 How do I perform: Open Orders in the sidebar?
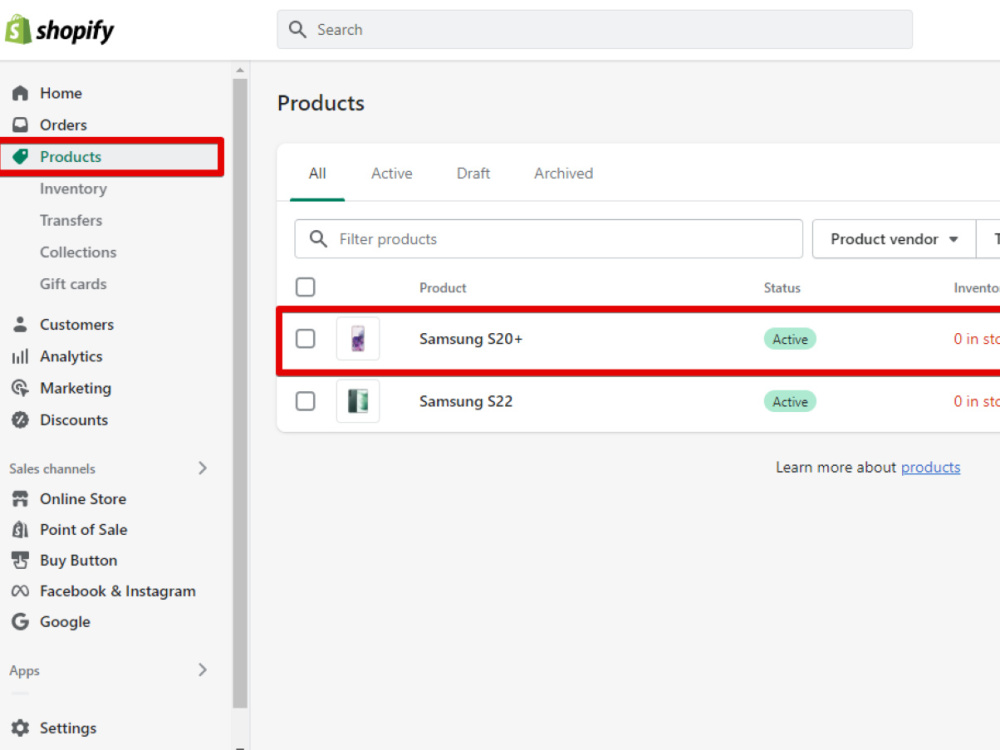(x=63, y=125)
